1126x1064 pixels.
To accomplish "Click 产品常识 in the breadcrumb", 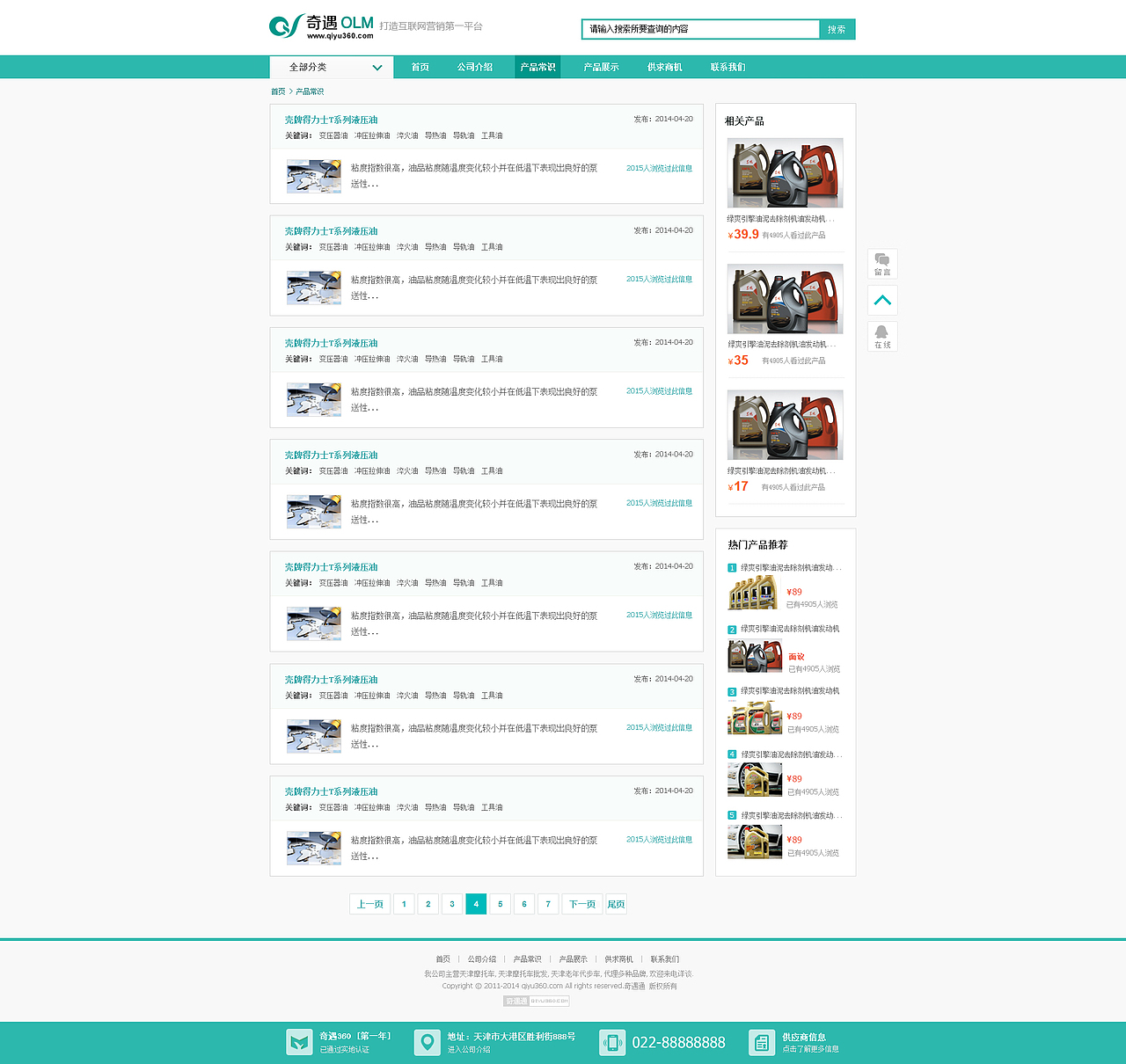I will (x=310, y=91).
